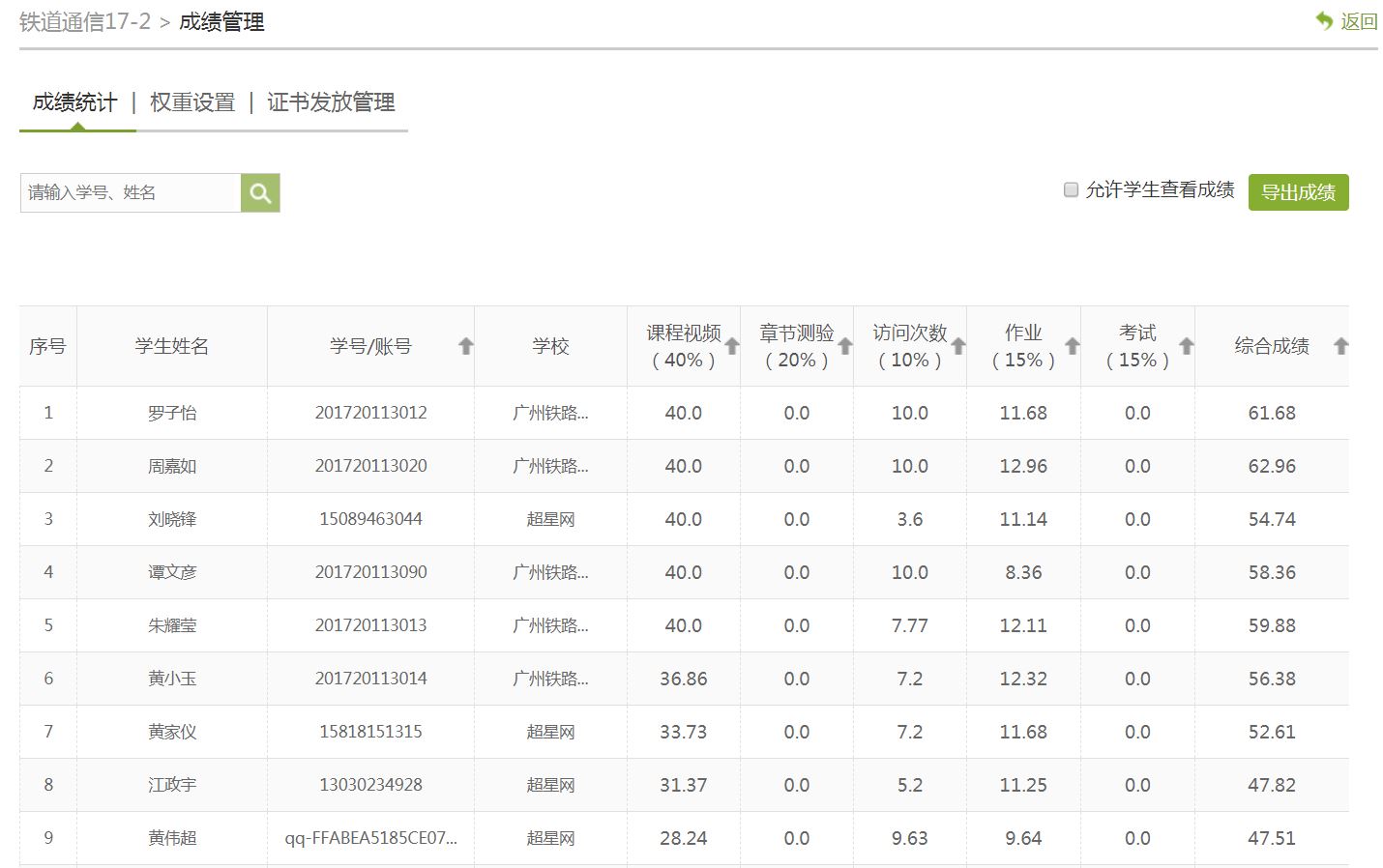Select student name 谭文彦
The height and width of the screenshot is (868, 1383).
[x=172, y=572]
